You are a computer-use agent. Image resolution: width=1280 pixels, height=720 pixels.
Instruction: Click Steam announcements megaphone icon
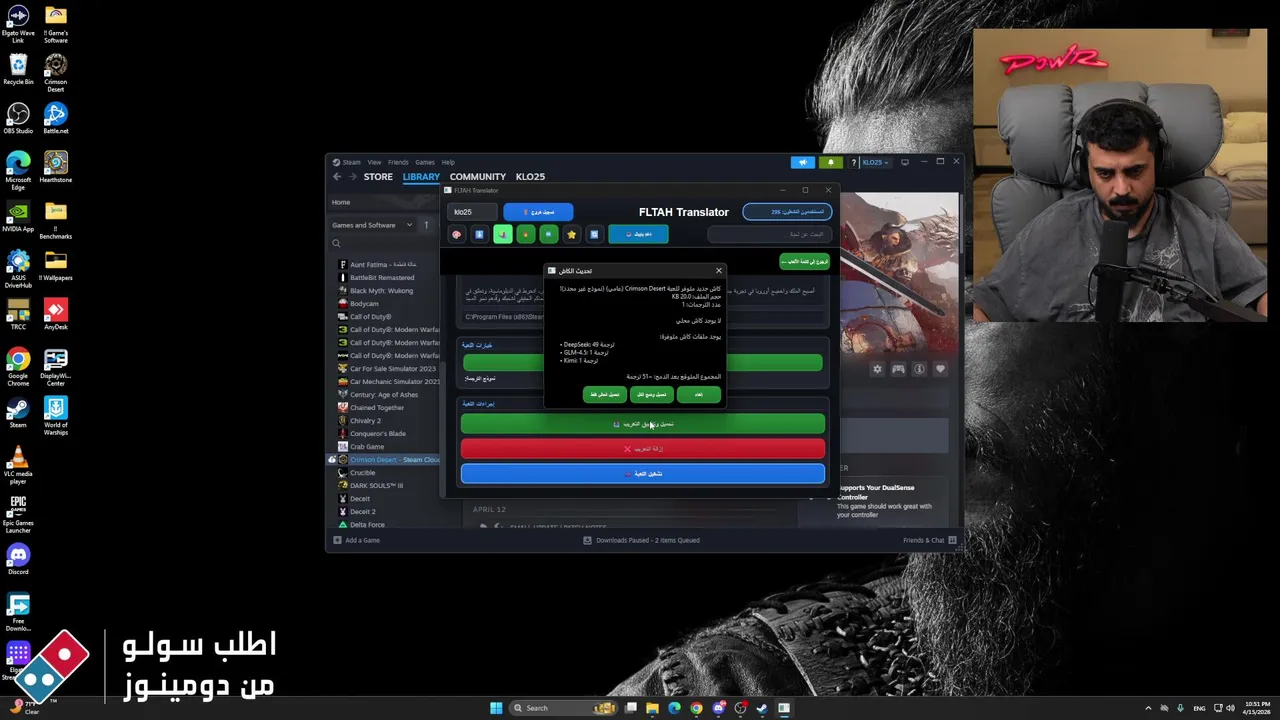point(802,162)
